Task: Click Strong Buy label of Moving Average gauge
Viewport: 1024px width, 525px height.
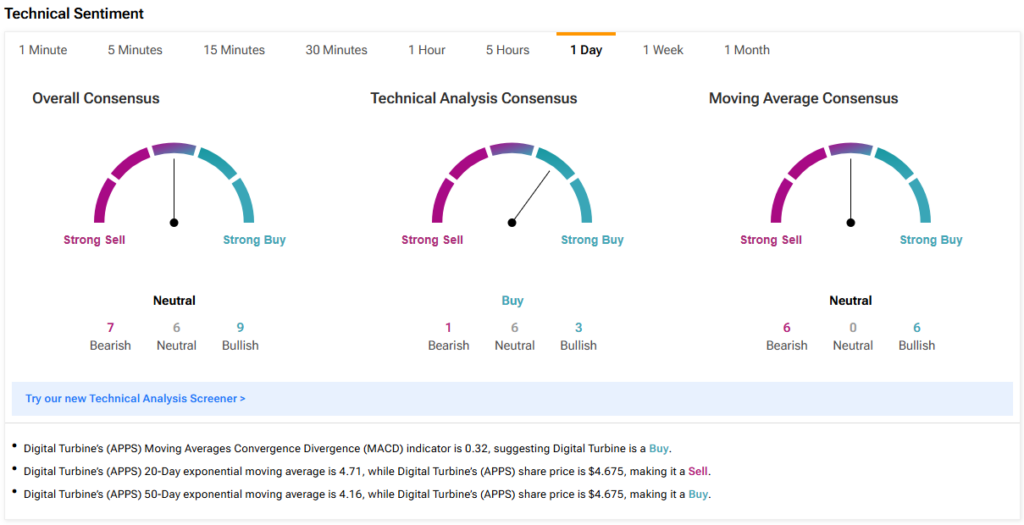Action: pos(931,240)
